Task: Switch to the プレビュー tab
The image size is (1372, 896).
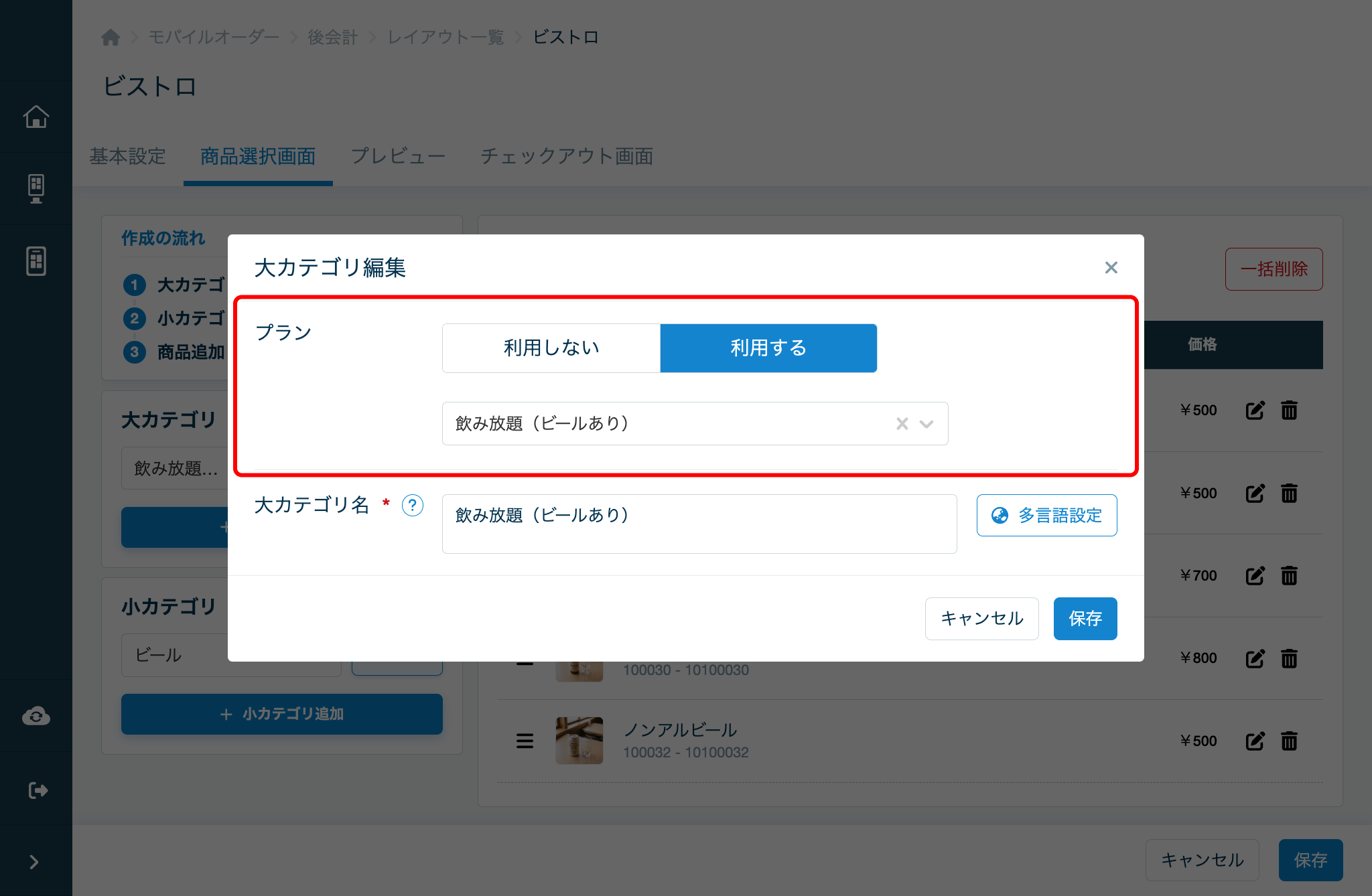Action: point(398,156)
